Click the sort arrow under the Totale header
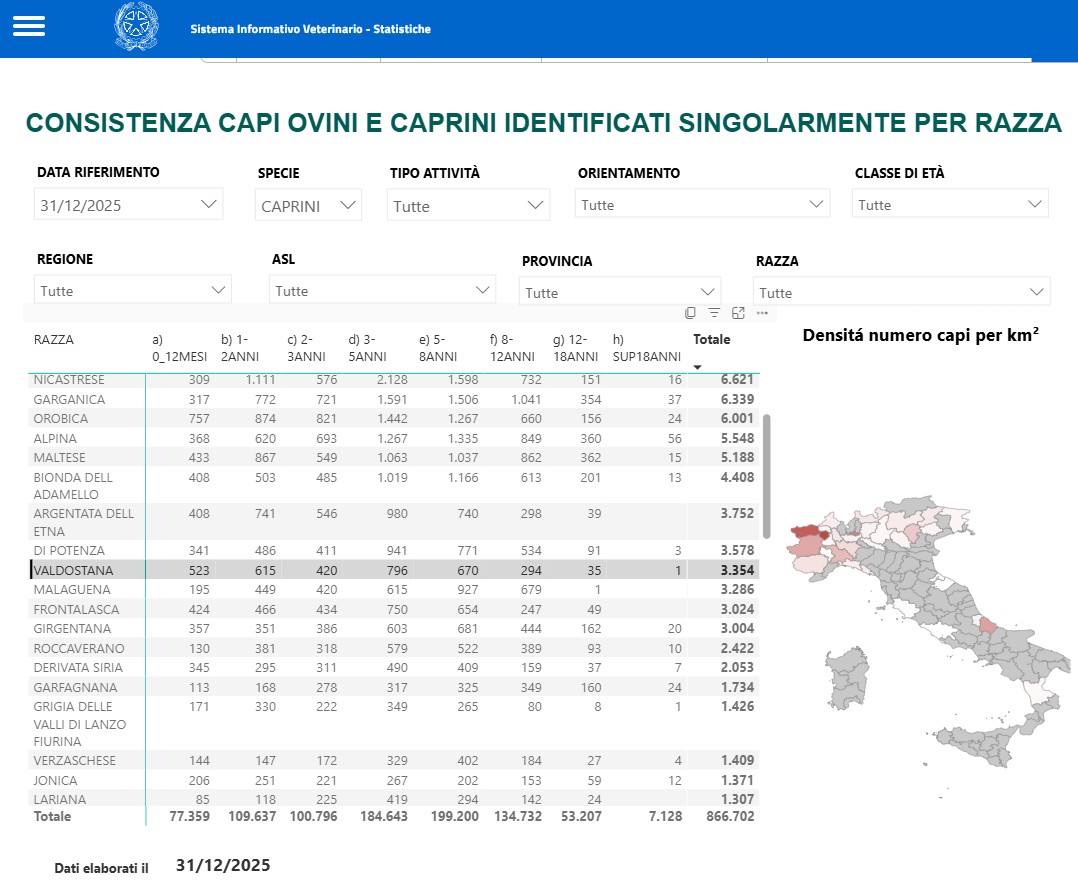The width and height of the screenshot is (1078, 890). point(698,367)
